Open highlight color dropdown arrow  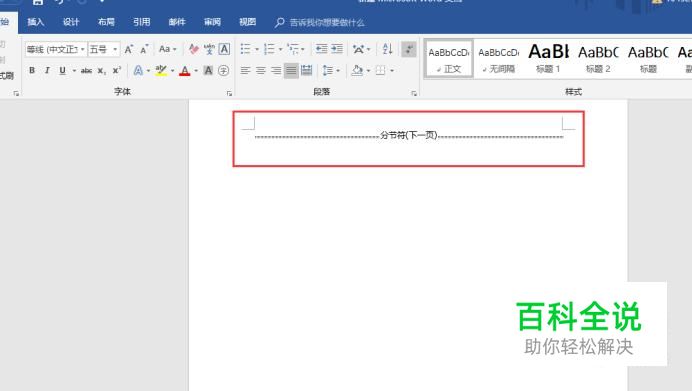click(173, 71)
